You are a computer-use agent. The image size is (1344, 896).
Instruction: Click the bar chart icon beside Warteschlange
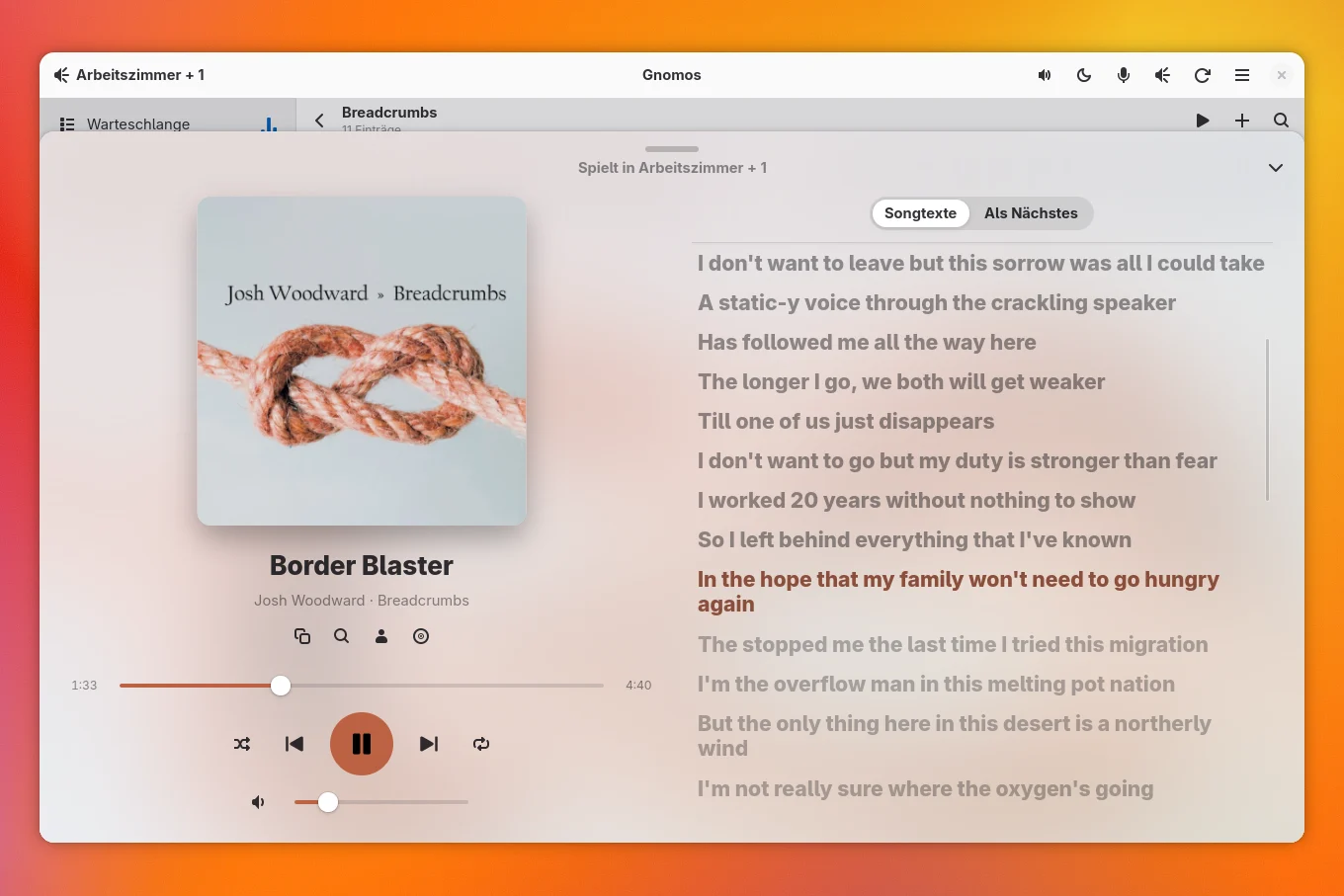click(269, 124)
